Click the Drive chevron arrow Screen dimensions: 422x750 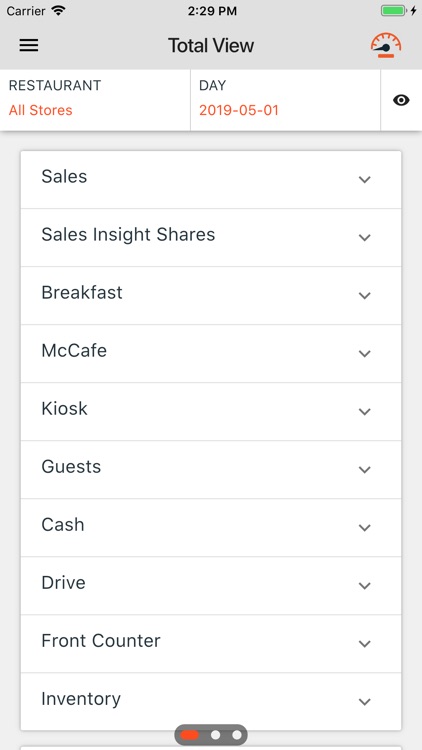click(365, 585)
